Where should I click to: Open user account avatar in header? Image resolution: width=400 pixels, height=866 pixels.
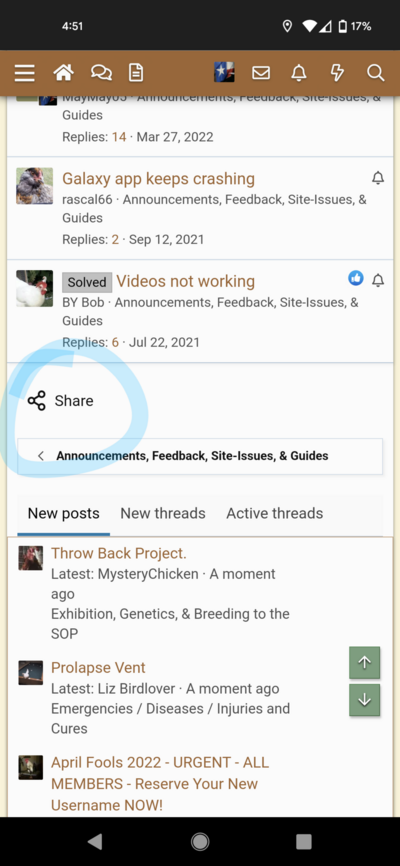tap(224, 72)
